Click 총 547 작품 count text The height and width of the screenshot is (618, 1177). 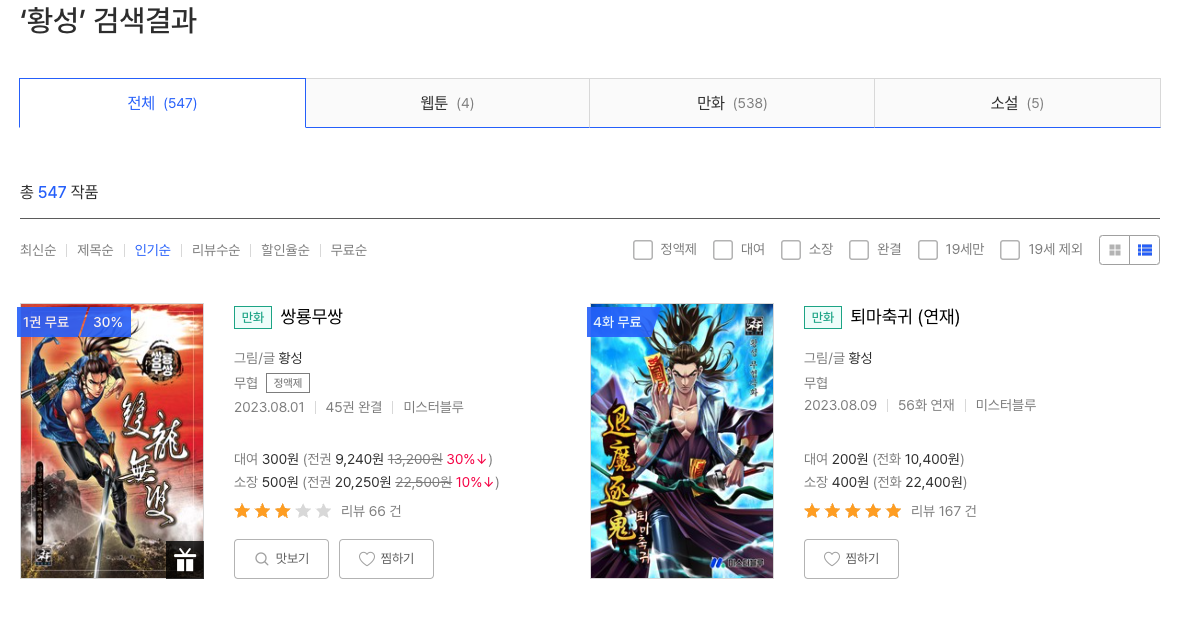(59, 192)
